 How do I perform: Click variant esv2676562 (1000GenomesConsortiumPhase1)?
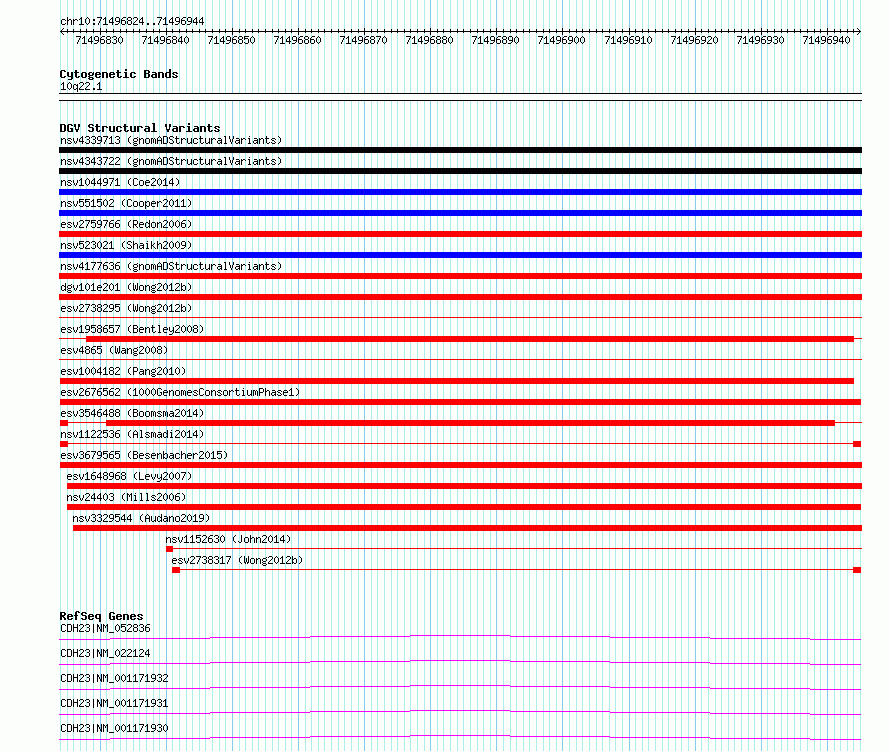[180, 392]
